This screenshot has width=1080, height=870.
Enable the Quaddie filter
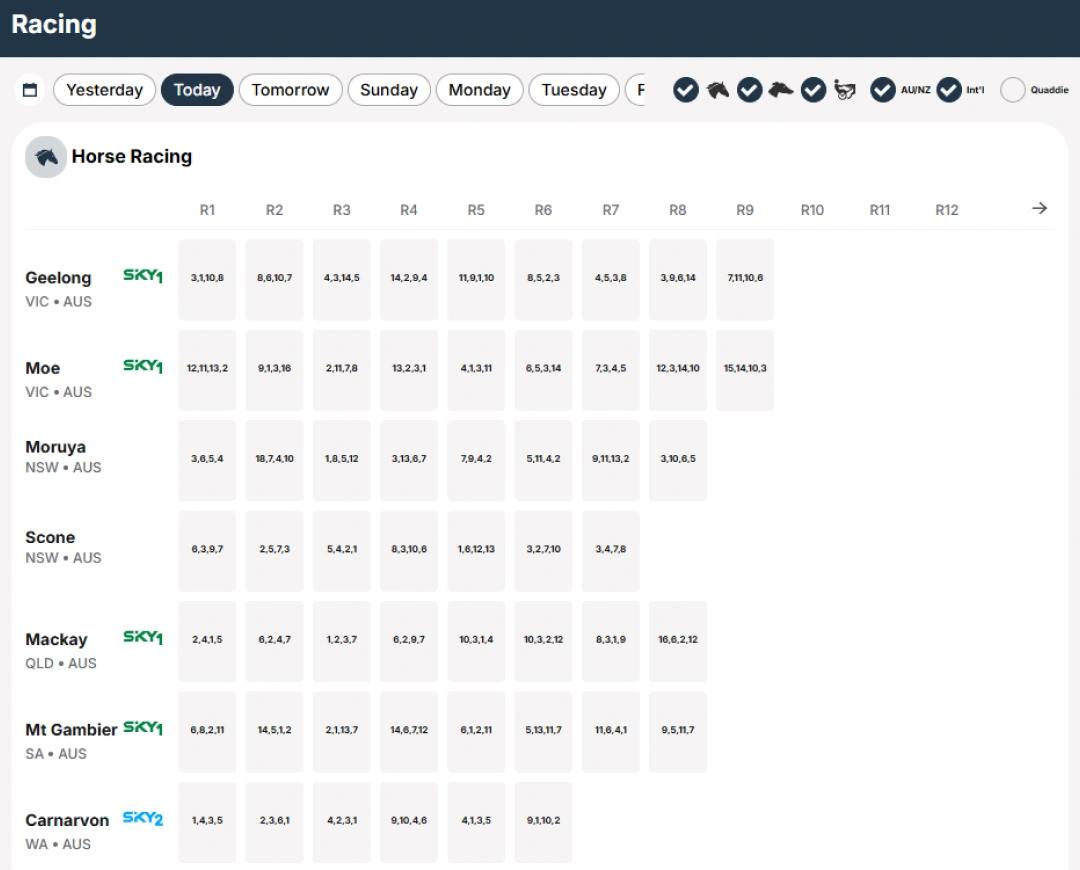[1012, 90]
